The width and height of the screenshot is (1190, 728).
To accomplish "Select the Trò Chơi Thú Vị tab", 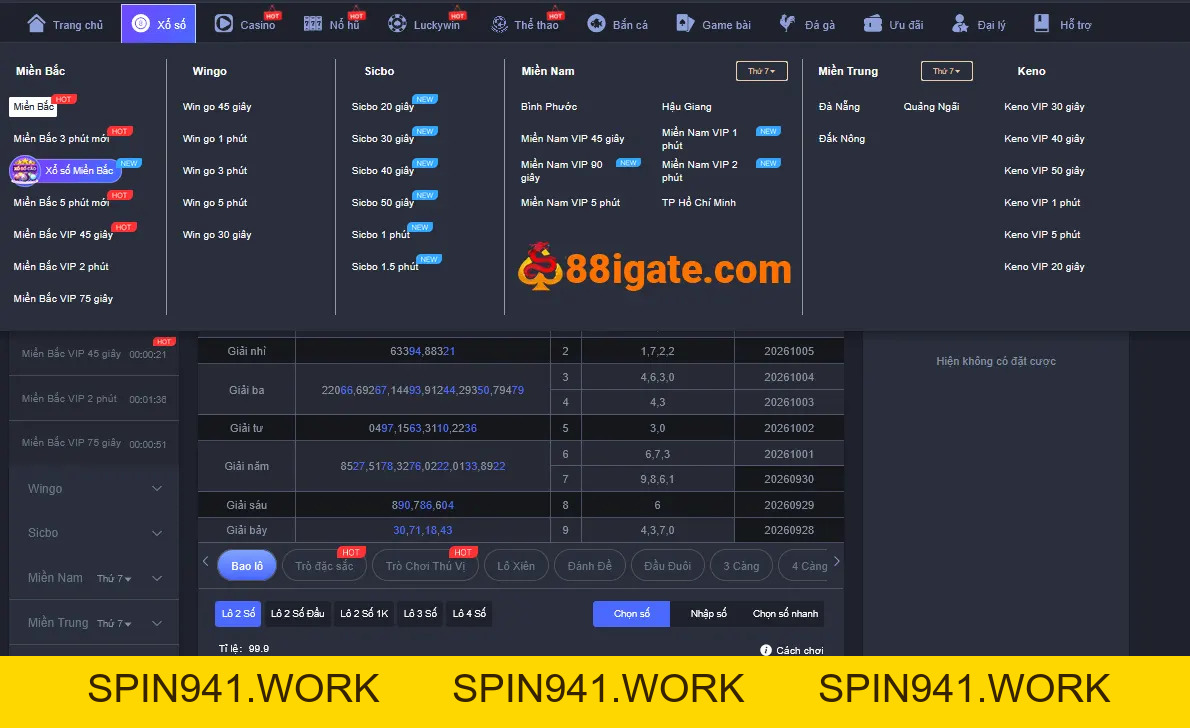I will click(x=425, y=566).
